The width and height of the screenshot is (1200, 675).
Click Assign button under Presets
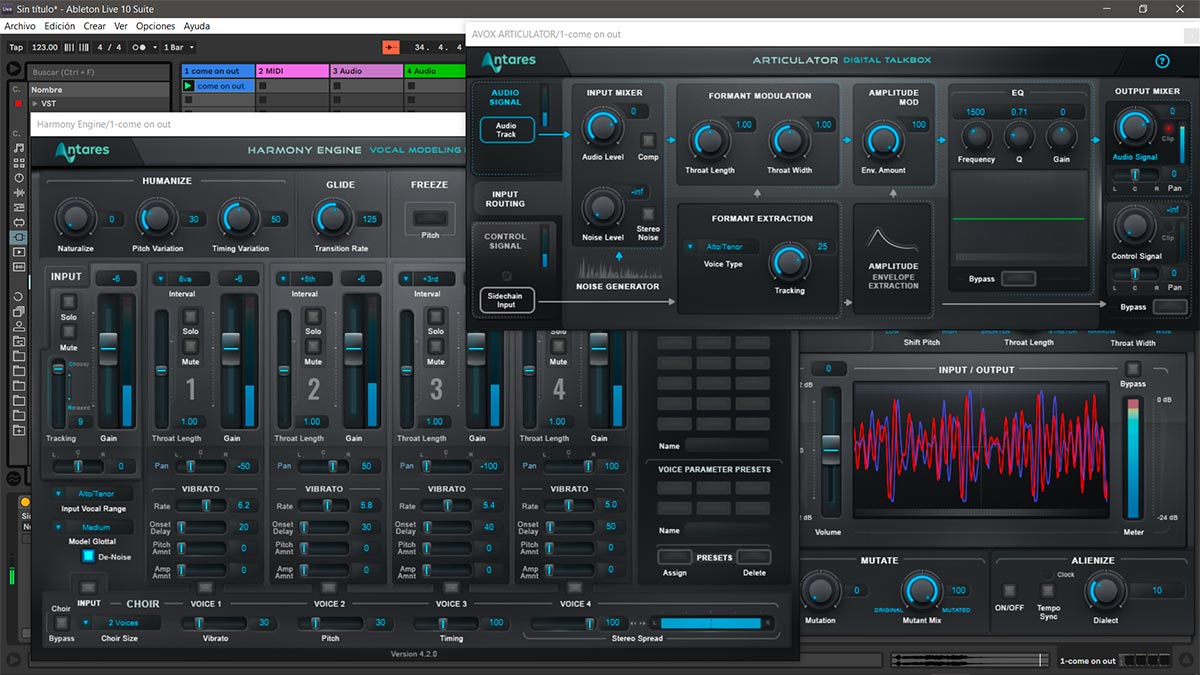coord(673,557)
